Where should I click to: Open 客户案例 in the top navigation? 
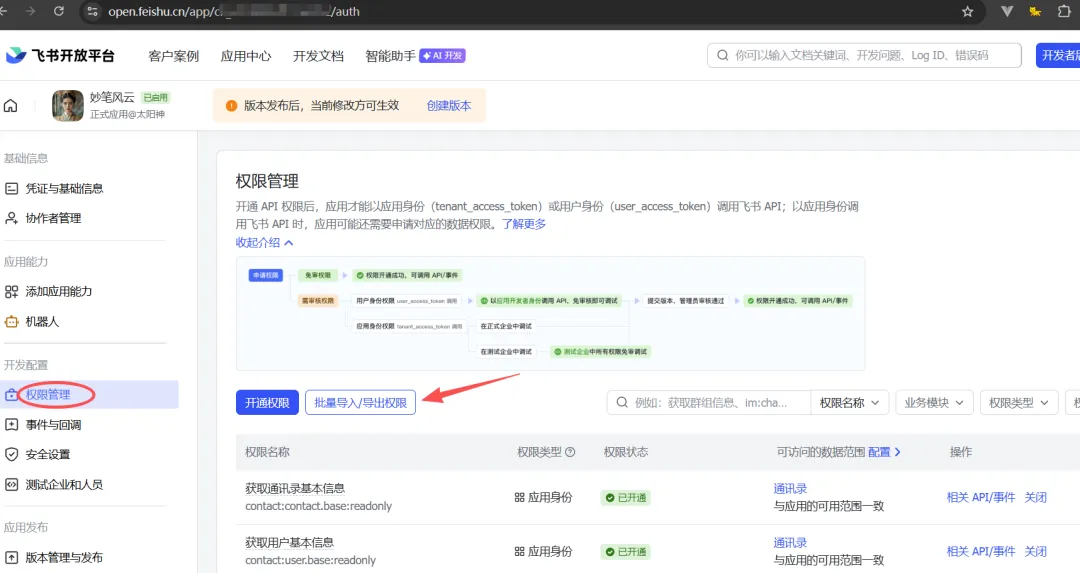pos(174,56)
